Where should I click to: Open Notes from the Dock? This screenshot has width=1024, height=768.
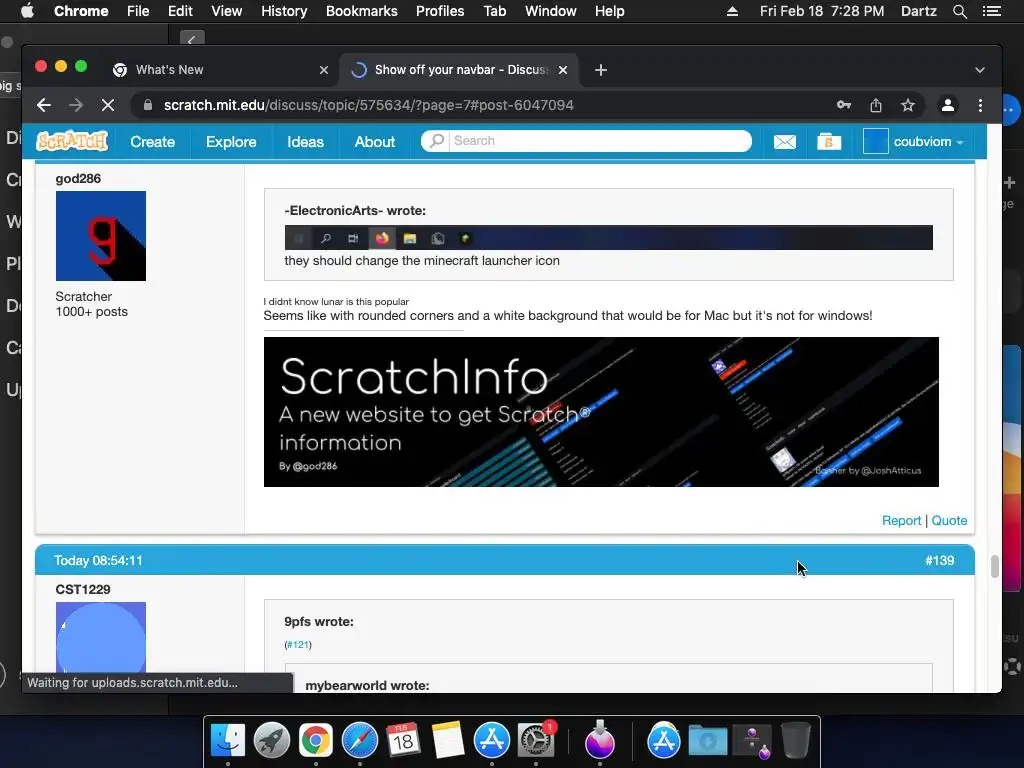click(447, 740)
